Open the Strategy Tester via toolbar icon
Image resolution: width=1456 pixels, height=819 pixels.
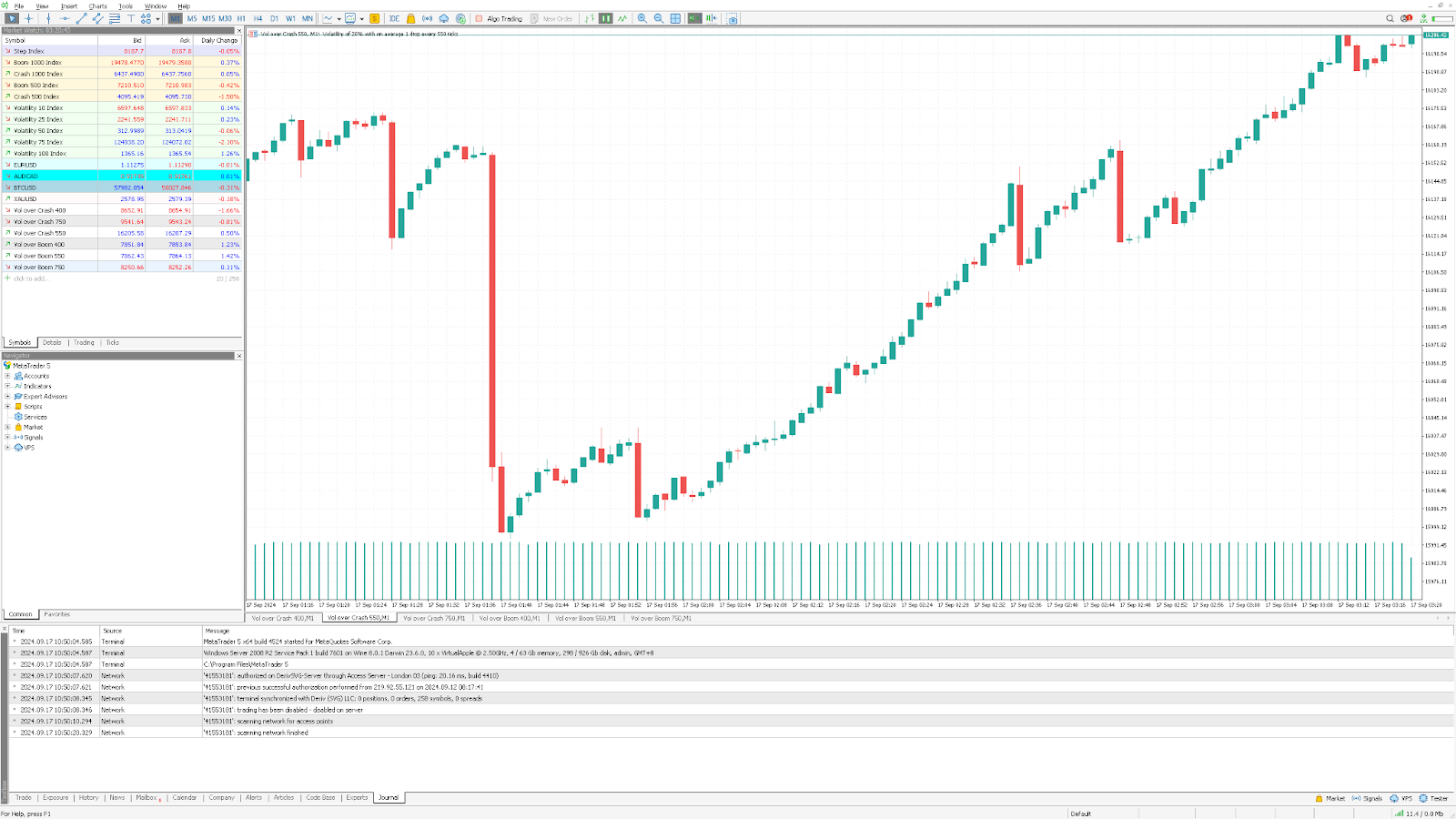click(x=461, y=18)
